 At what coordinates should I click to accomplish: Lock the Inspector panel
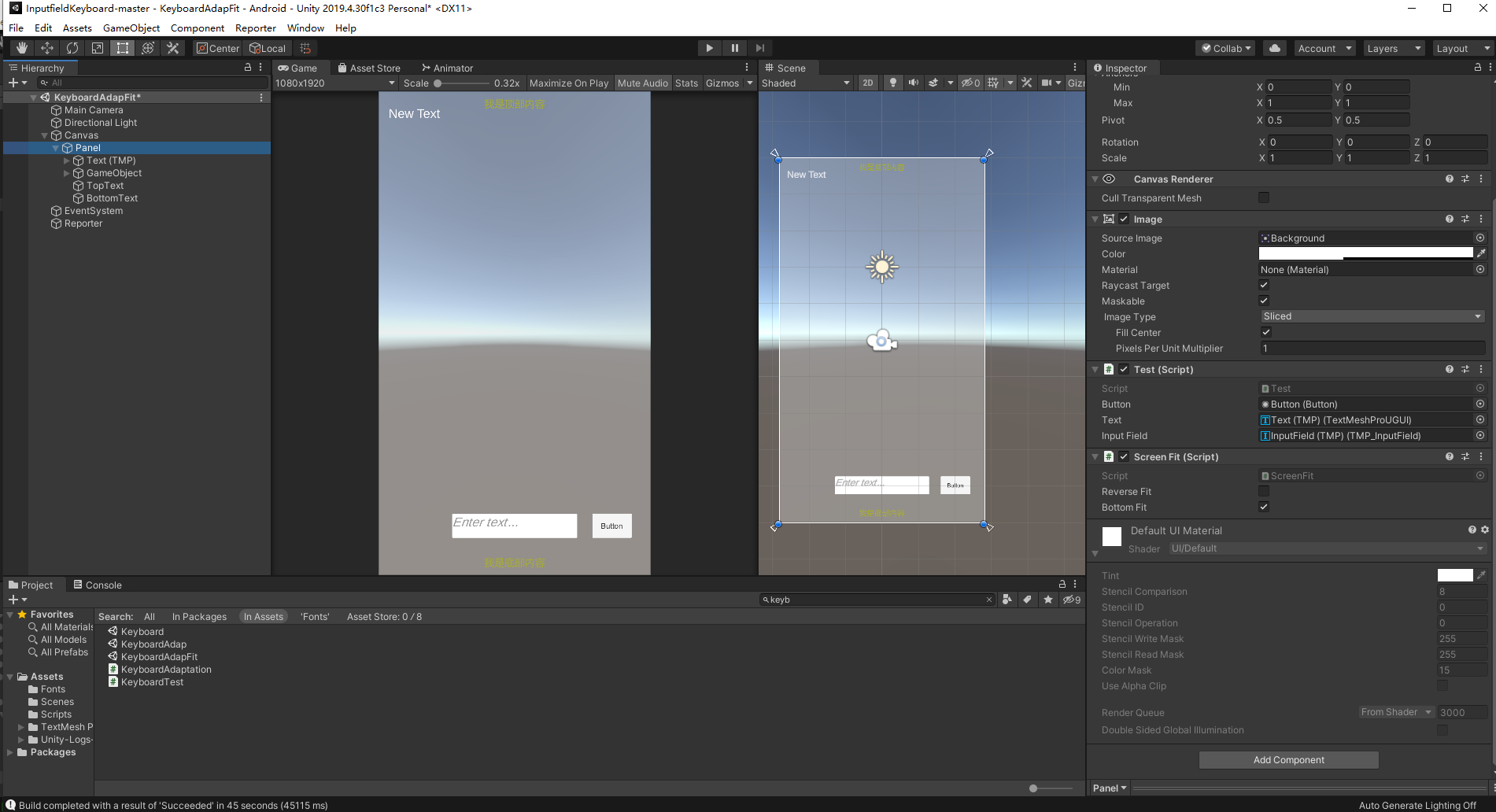tap(1478, 68)
